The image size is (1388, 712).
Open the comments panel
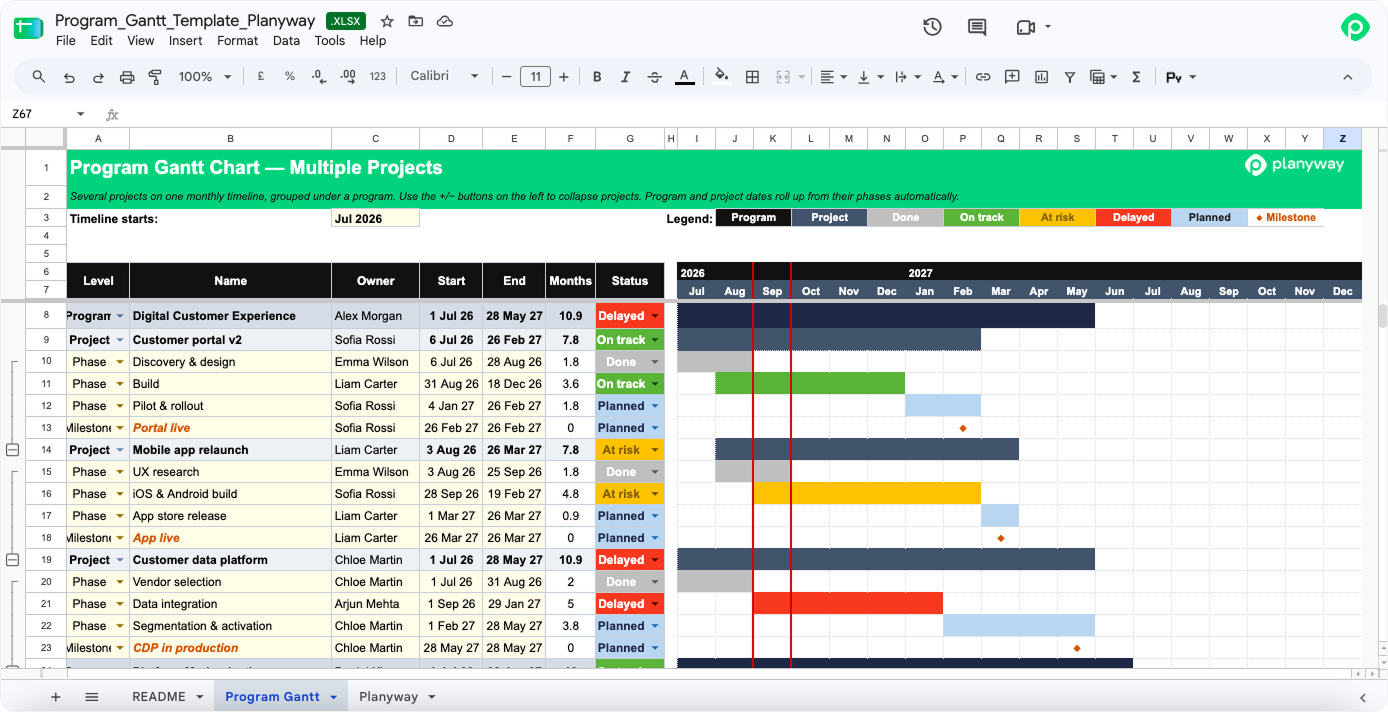click(x=977, y=27)
